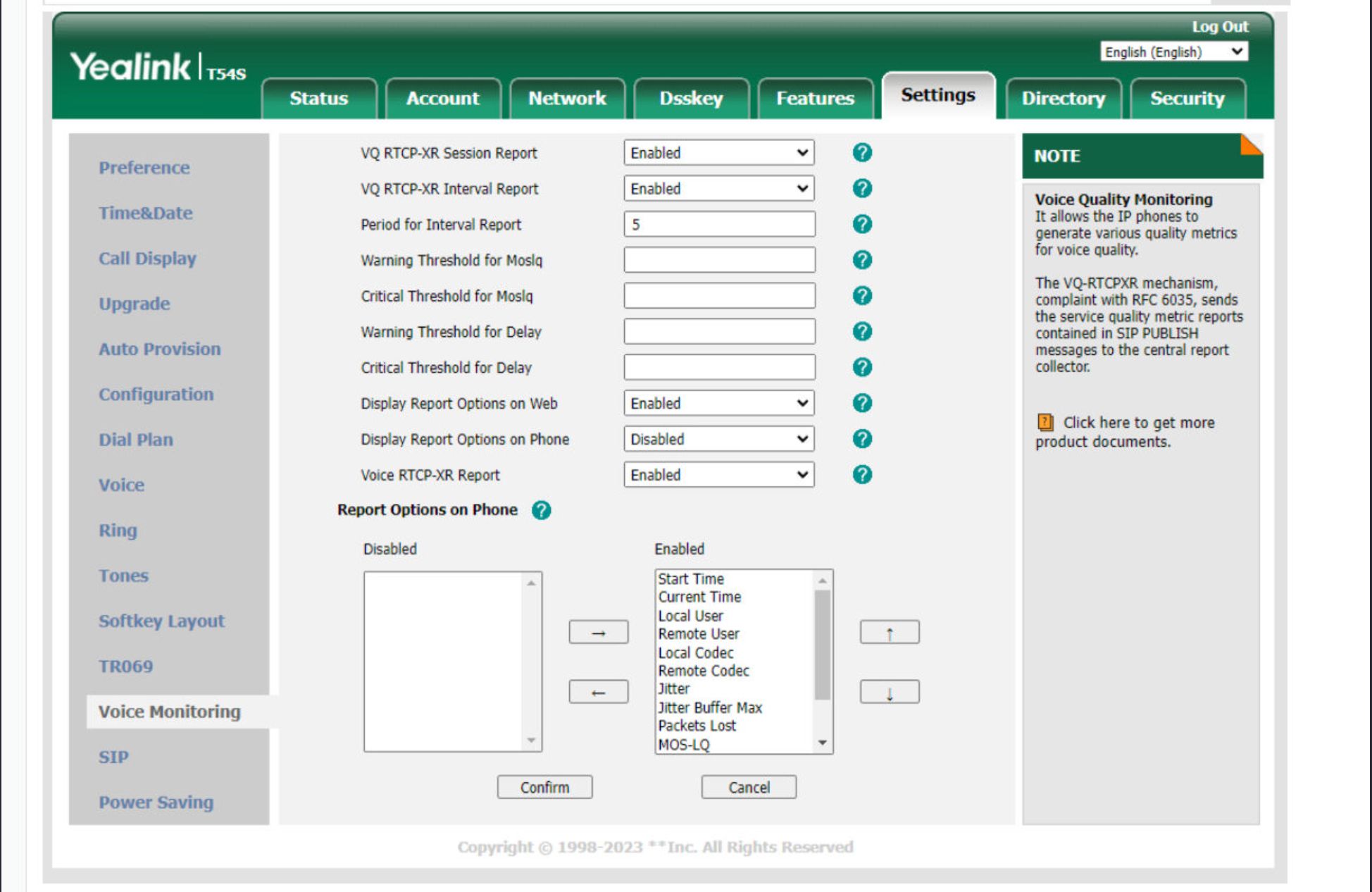Click the Period for Interval Report field
This screenshot has width=1372, height=892.
(718, 224)
